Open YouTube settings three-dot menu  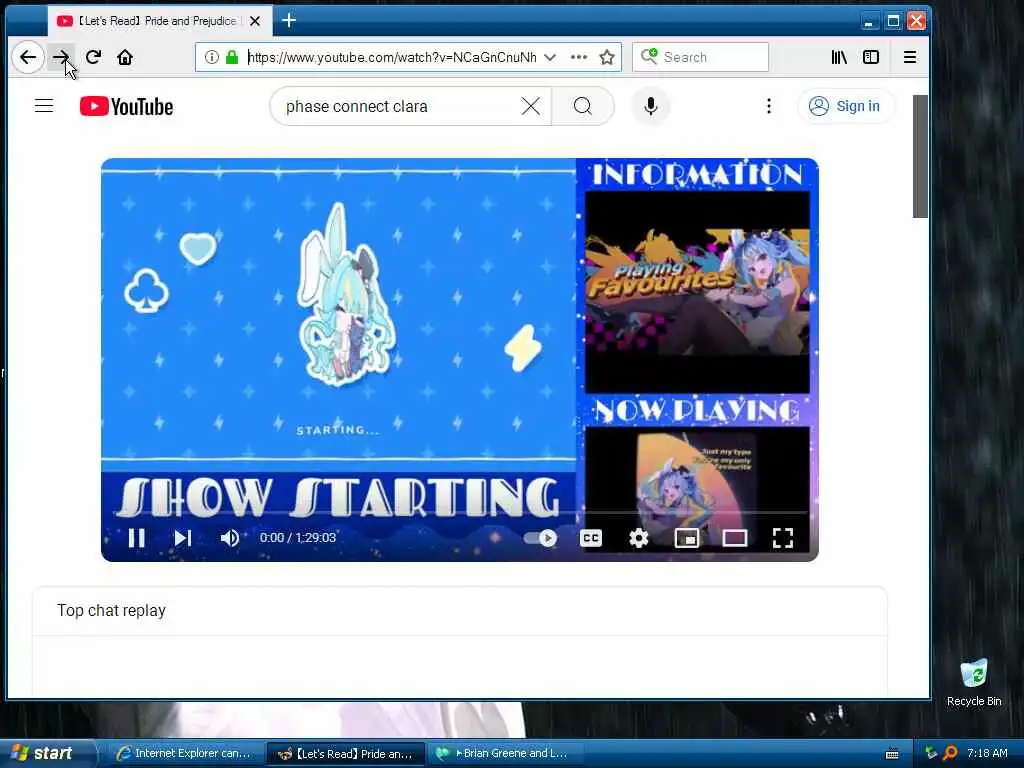[769, 106]
